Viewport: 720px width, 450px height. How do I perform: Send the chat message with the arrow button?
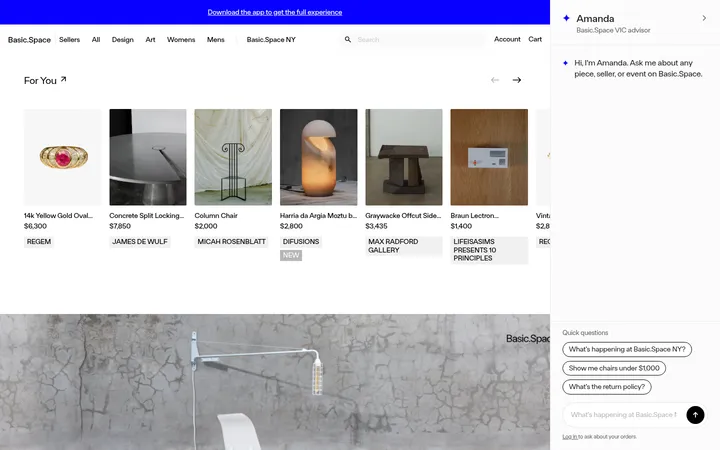click(x=695, y=415)
